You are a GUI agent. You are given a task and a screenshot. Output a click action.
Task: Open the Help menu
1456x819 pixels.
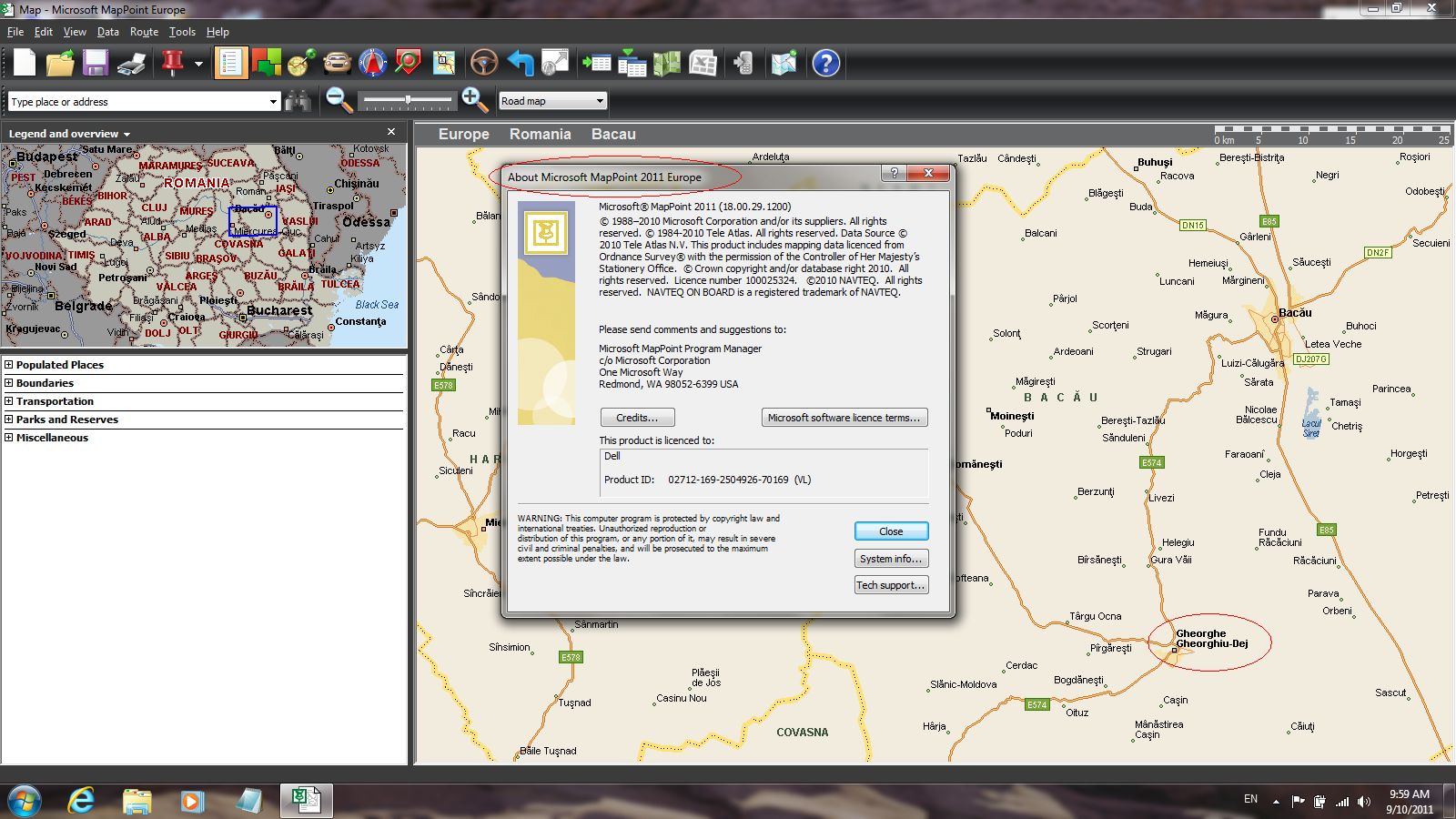(217, 32)
